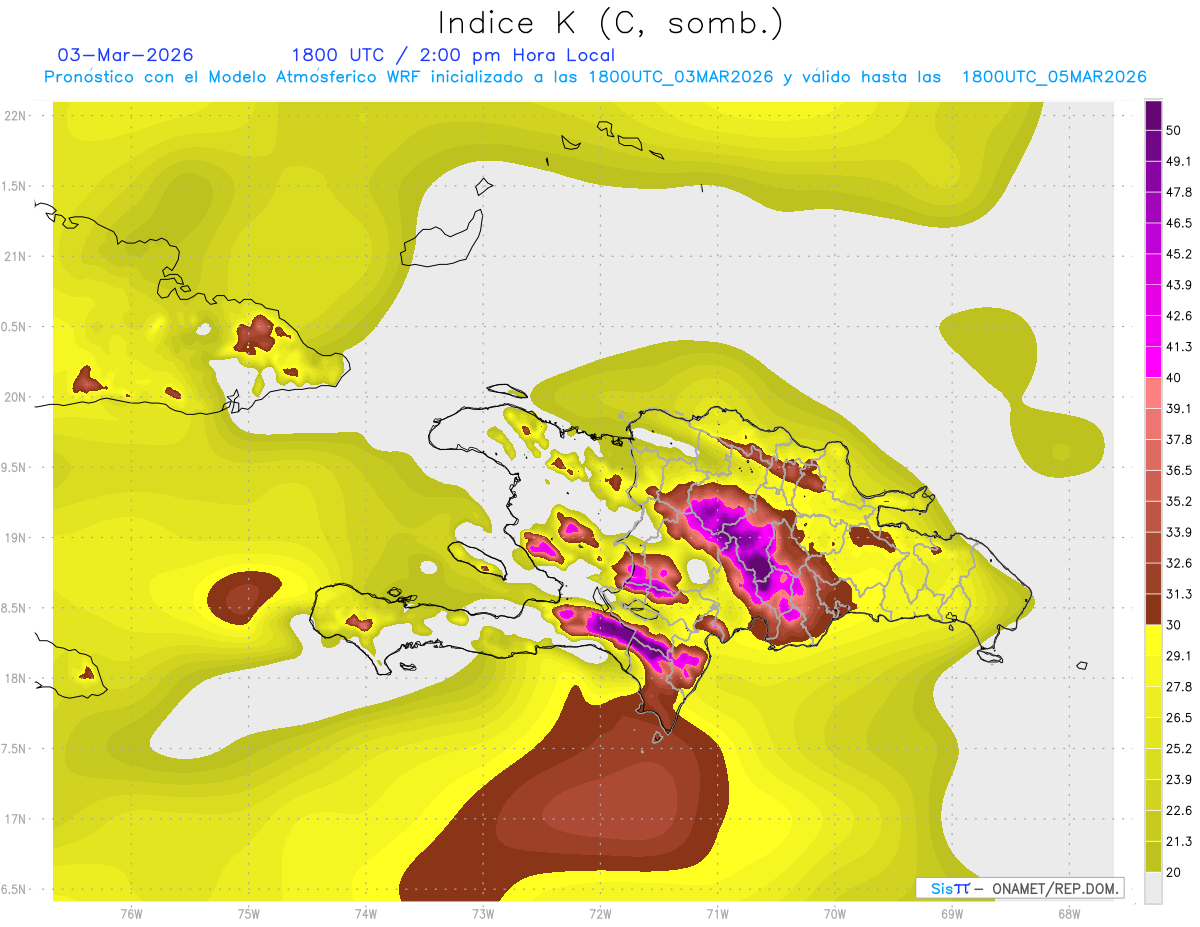1200x927 pixels.
Task: Click the longitude label "76W"
Action: (x=131, y=913)
